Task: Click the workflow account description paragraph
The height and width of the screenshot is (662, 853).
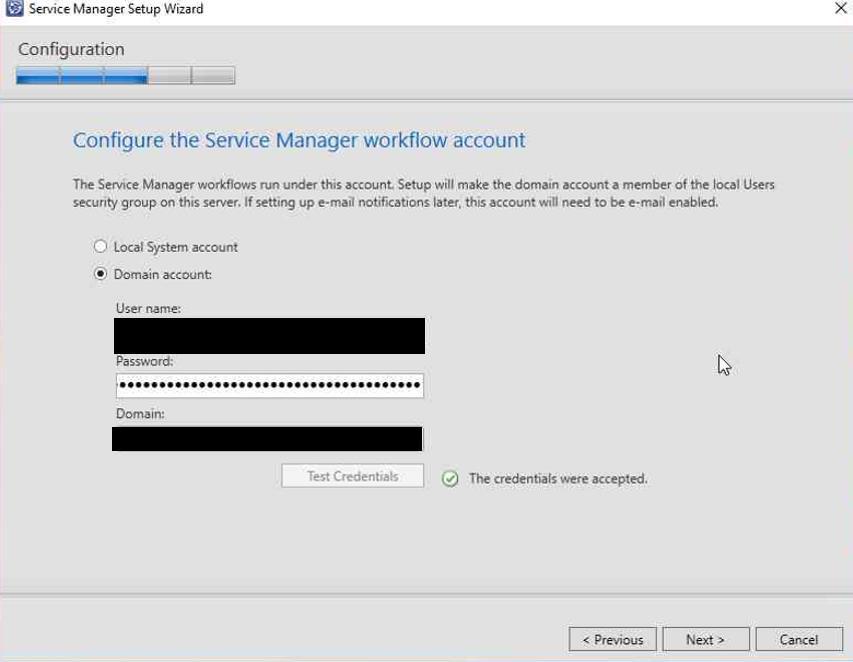Action: click(424, 193)
